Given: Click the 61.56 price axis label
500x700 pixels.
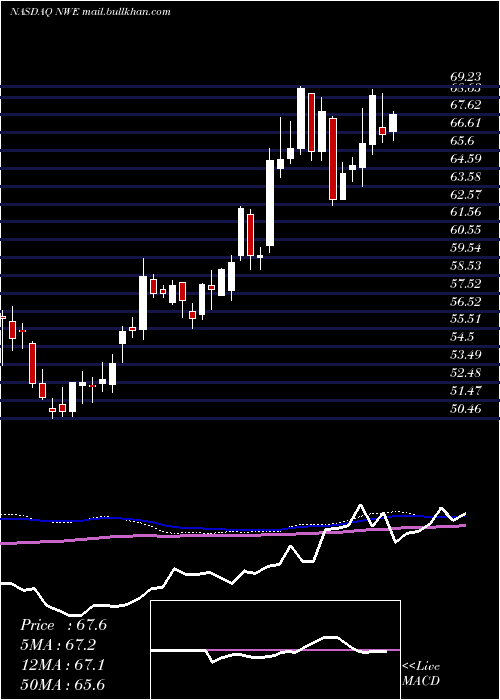Looking at the screenshot, I should click(x=466, y=212).
